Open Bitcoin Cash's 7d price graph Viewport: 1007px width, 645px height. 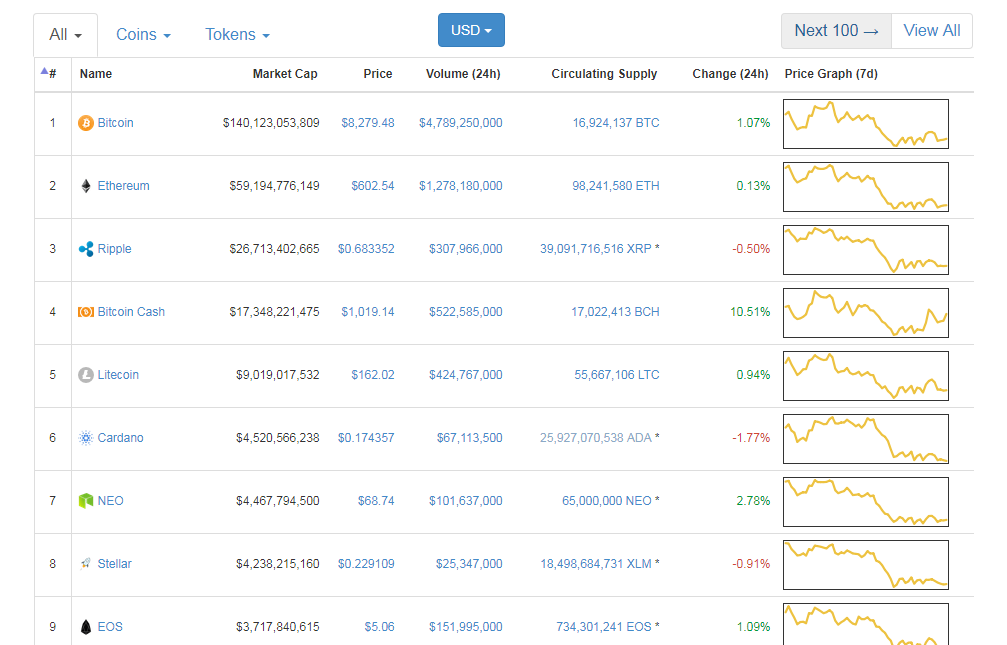point(866,313)
